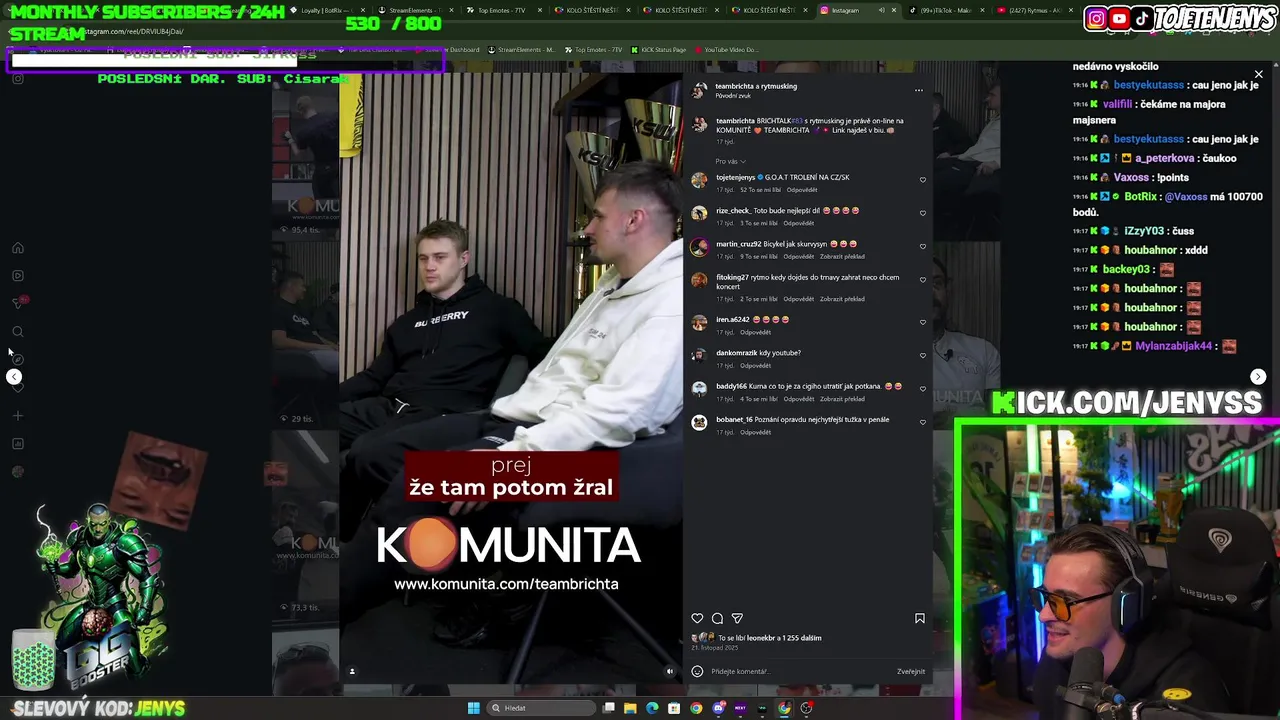Click 'Odpovědět' under tojetenjenys's comment
This screenshot has width=1280, height=720.
[801, 190]
